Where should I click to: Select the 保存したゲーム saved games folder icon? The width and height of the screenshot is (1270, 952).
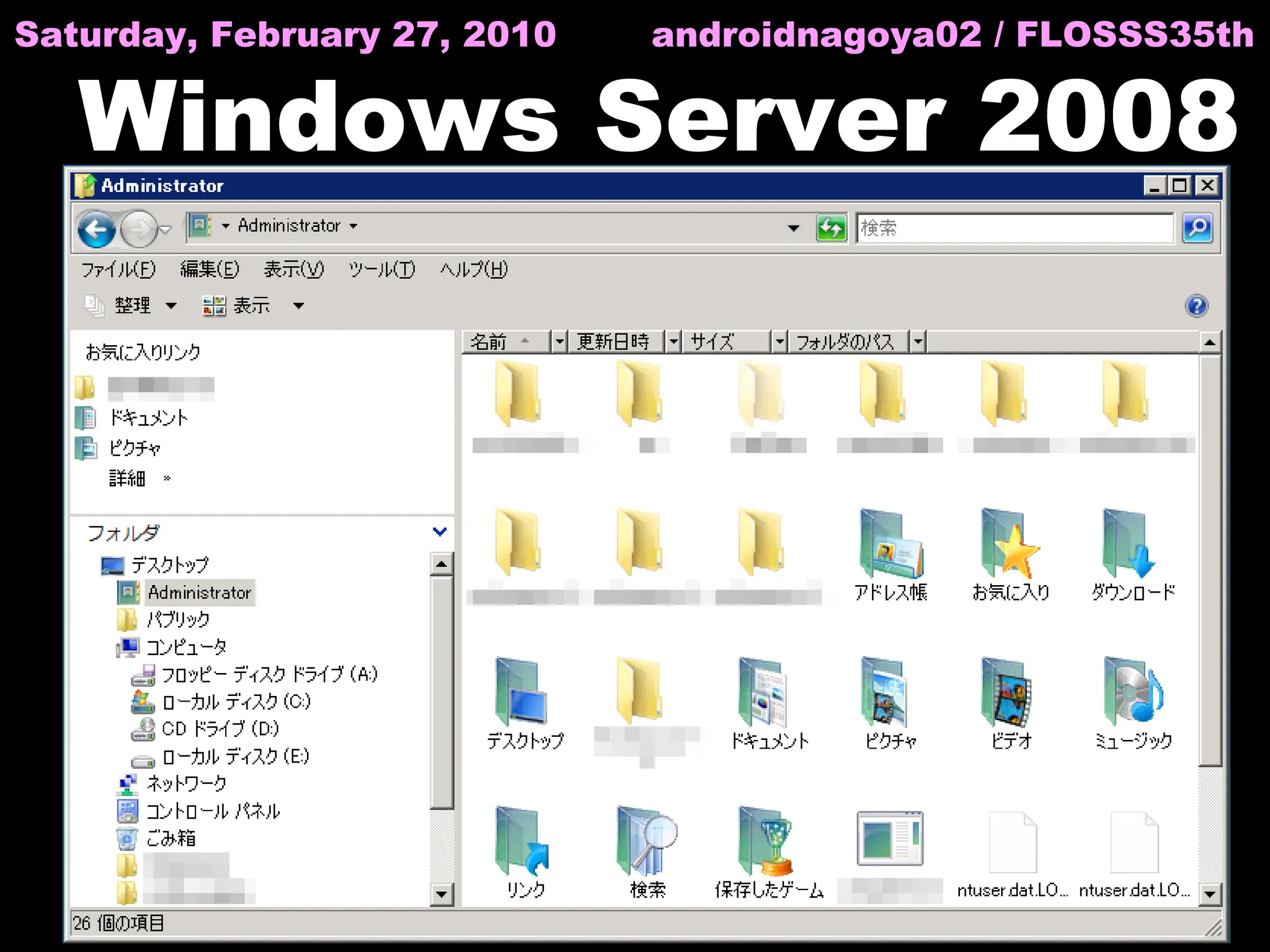(x=769, y=853)
